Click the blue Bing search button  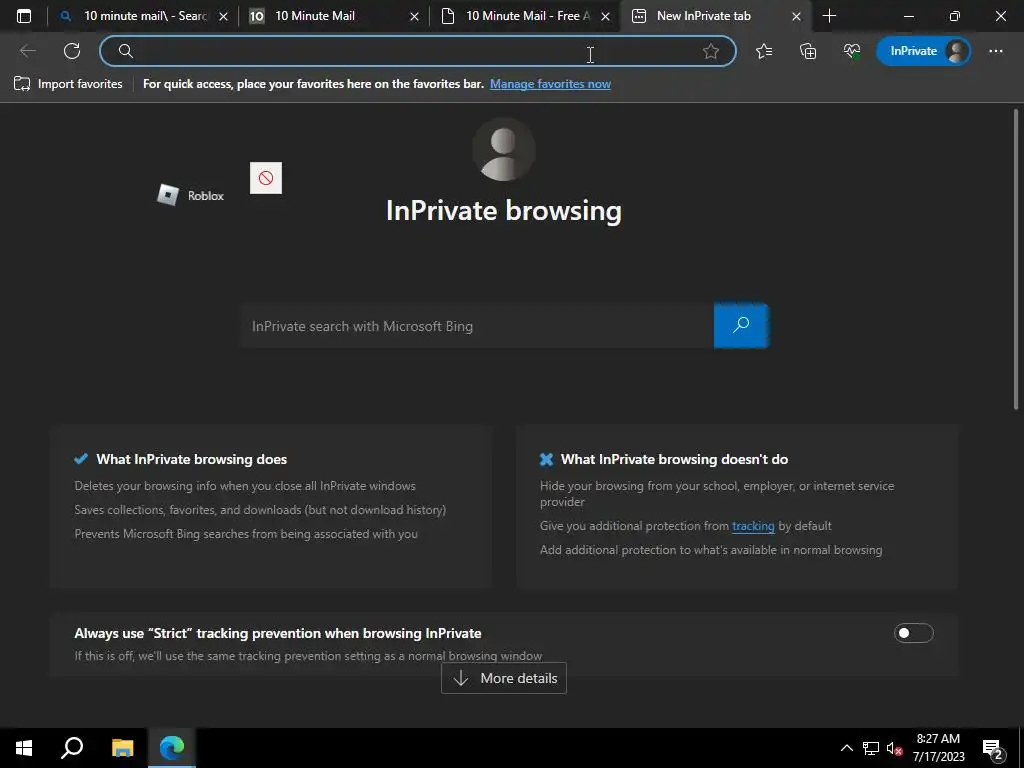tap(741, 325)
